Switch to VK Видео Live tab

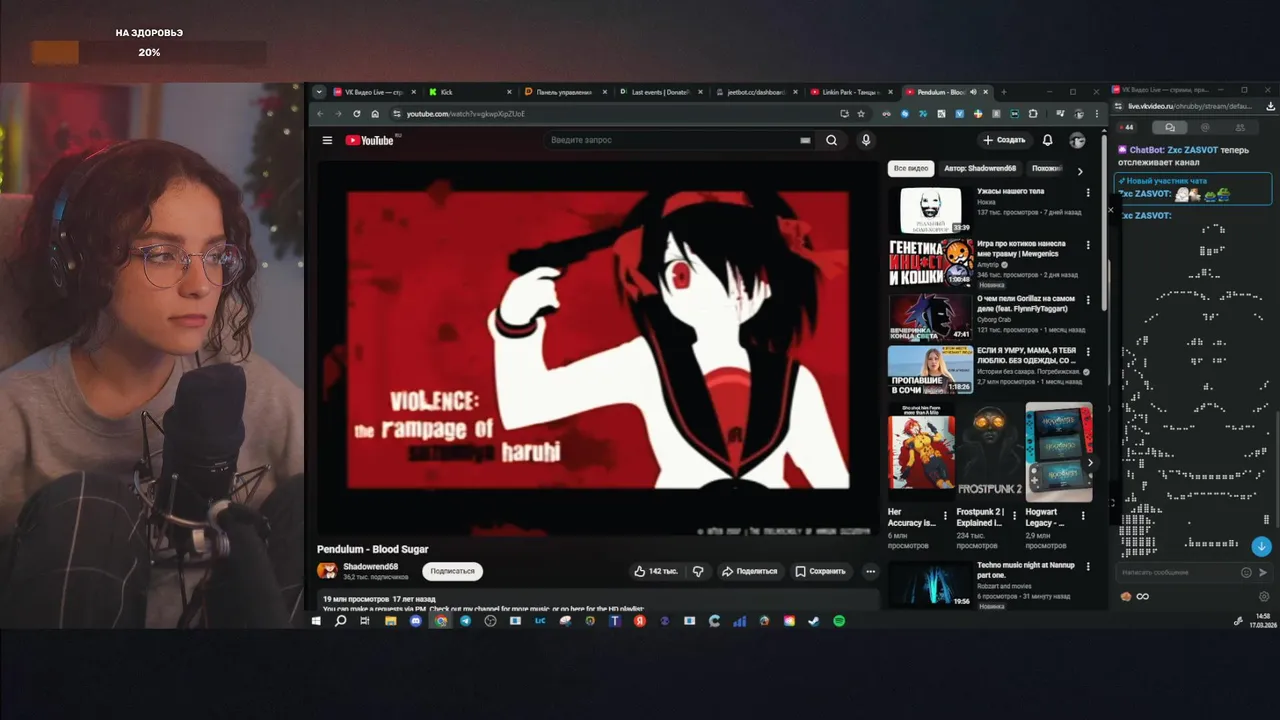(x=374, y=92)
